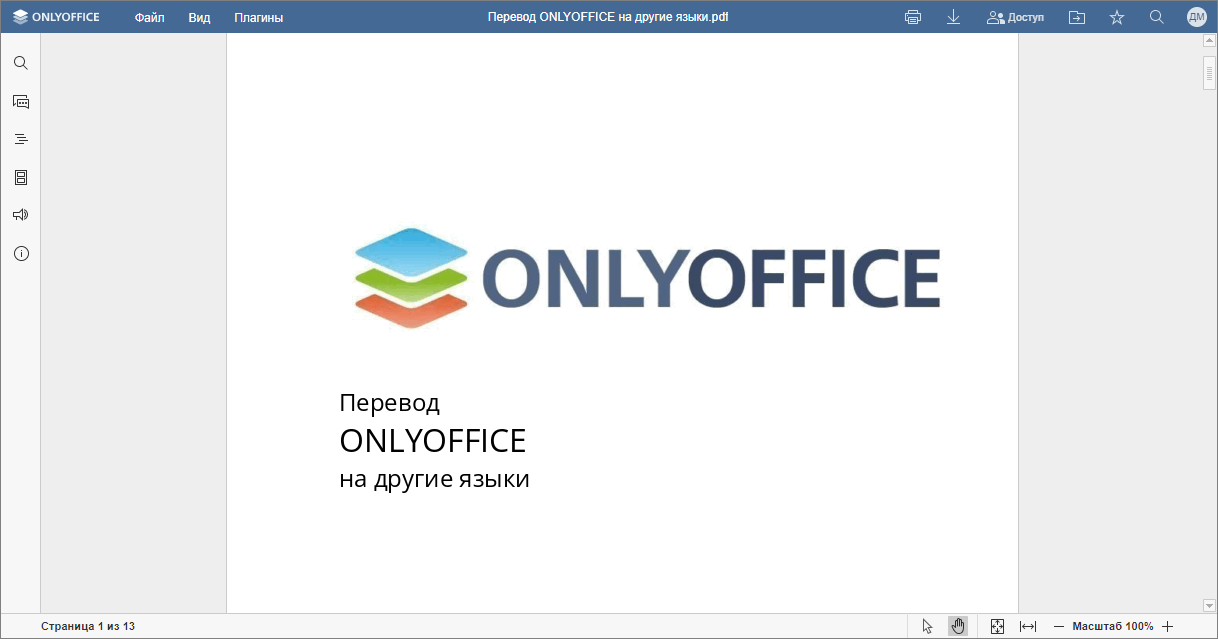Zoom in with plus button
The image size is (1218, 639).
click(1167, 626)
